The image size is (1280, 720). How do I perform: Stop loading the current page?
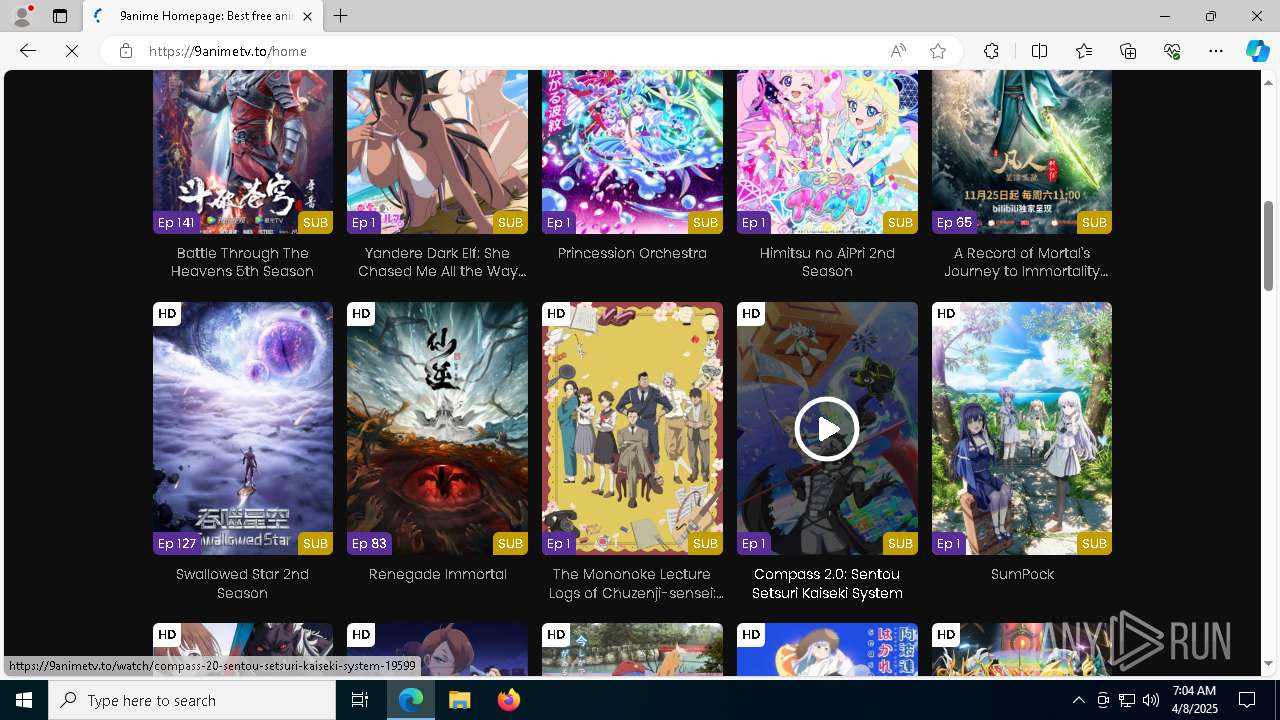[x=72, y=51]
